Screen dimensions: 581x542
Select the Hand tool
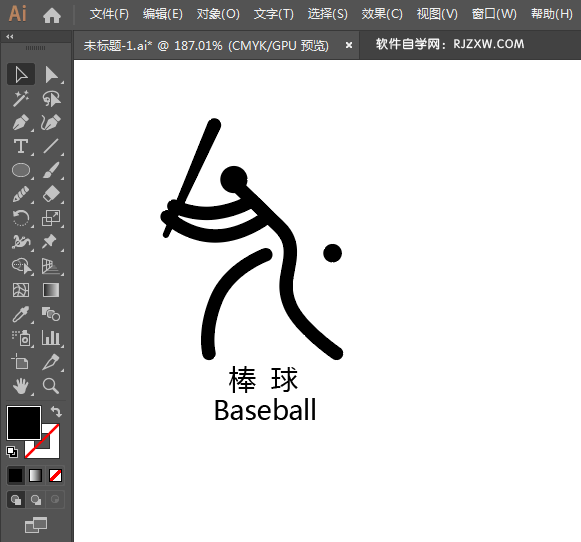point(21,386)
